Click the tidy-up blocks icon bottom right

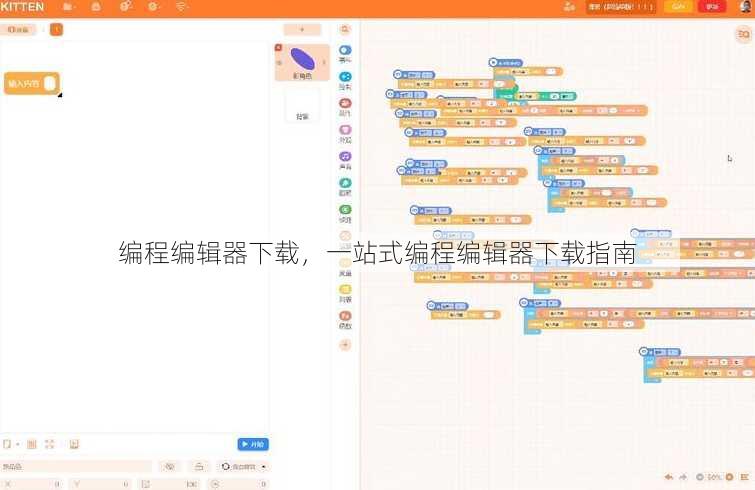745,477
